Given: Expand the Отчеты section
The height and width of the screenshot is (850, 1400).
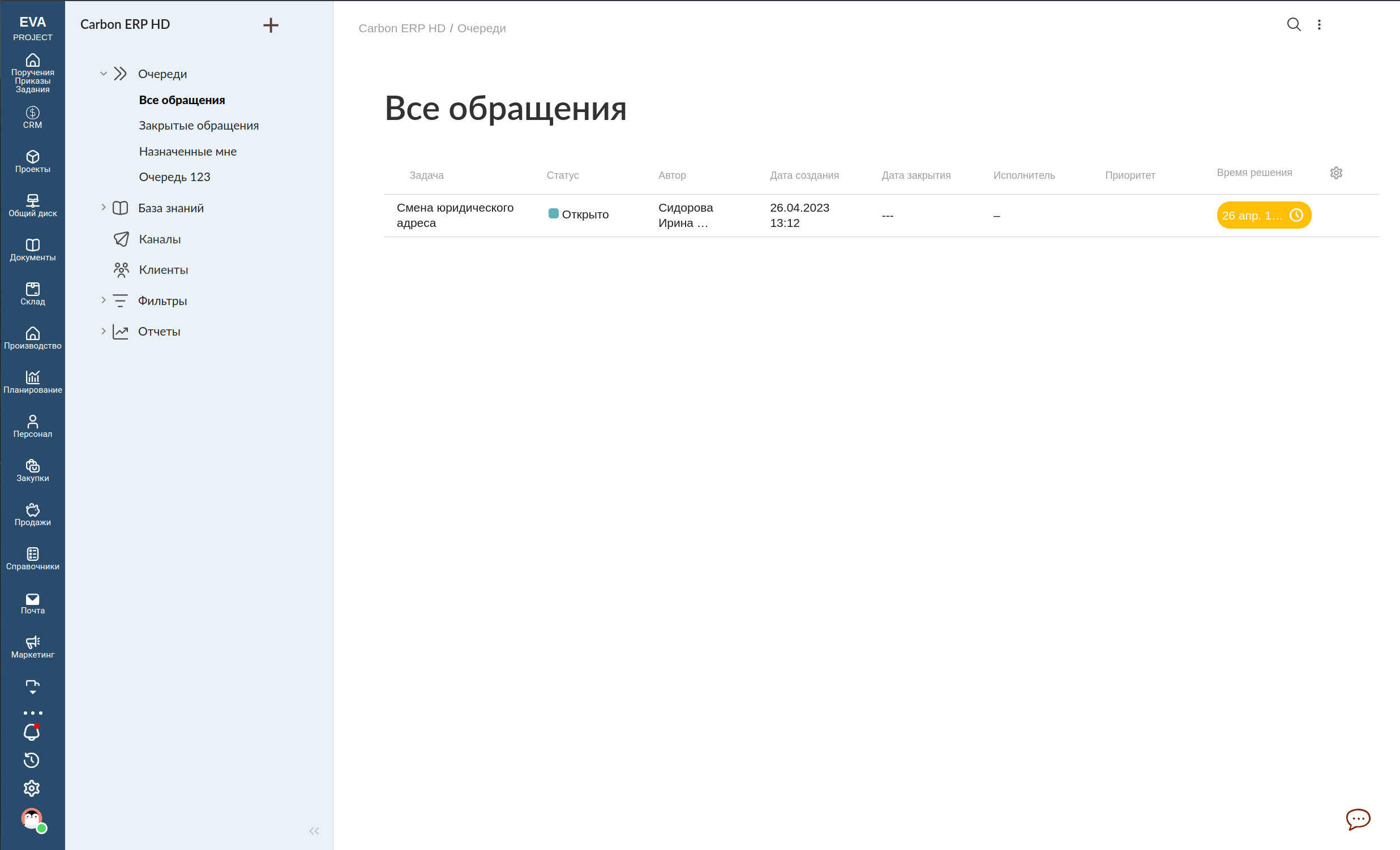Looking at the screenshot, I should click(x=104, y=332).
